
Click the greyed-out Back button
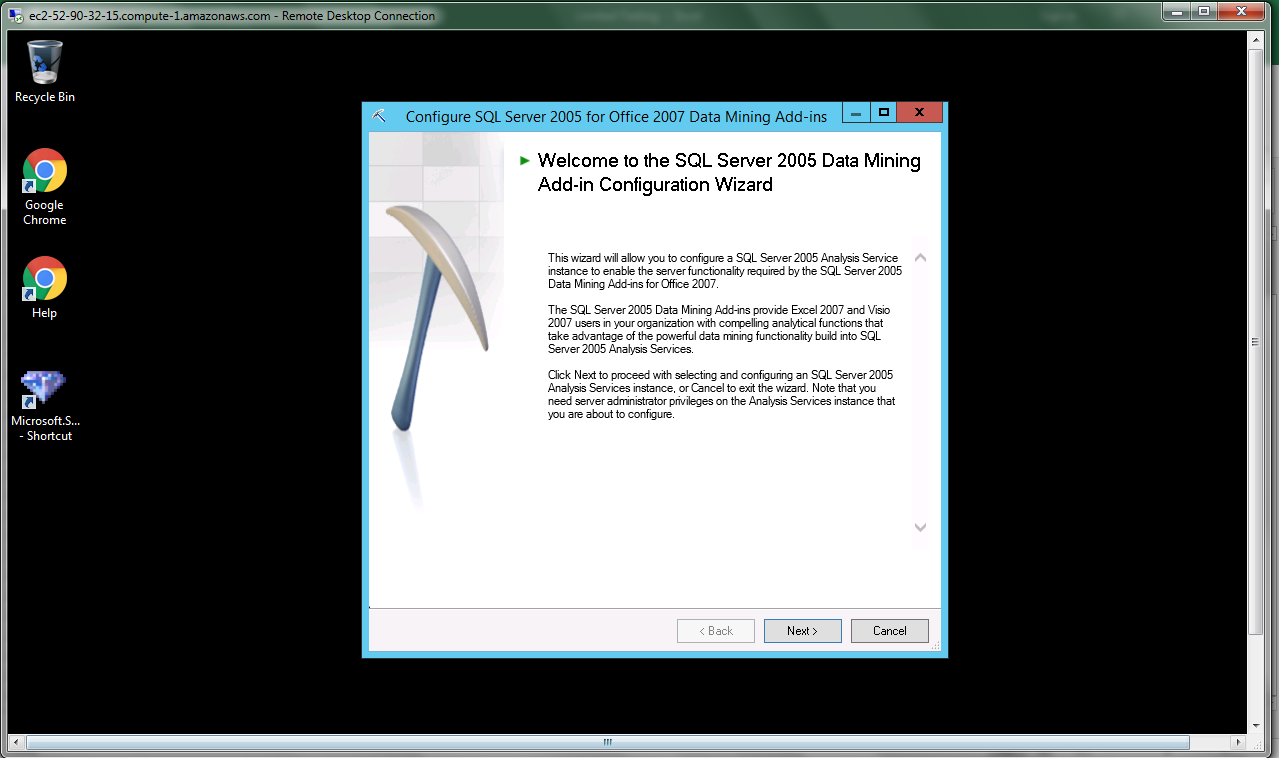pyautogui.click(x=715, y=631)
